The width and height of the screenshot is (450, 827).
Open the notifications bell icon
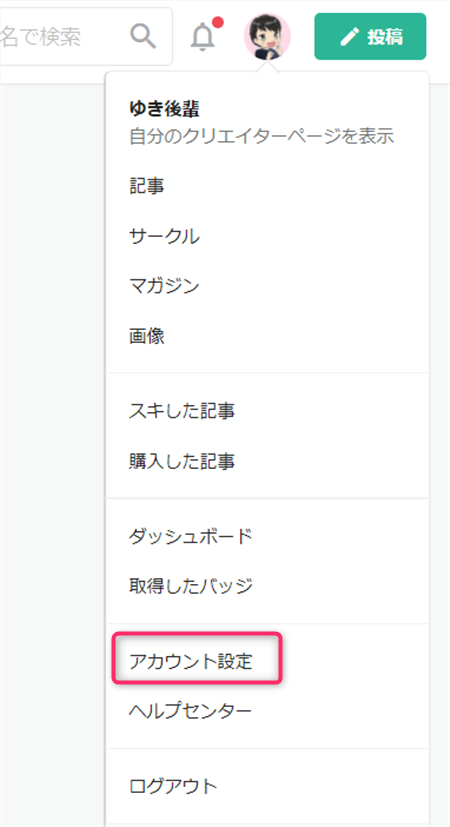coord(202,37)
